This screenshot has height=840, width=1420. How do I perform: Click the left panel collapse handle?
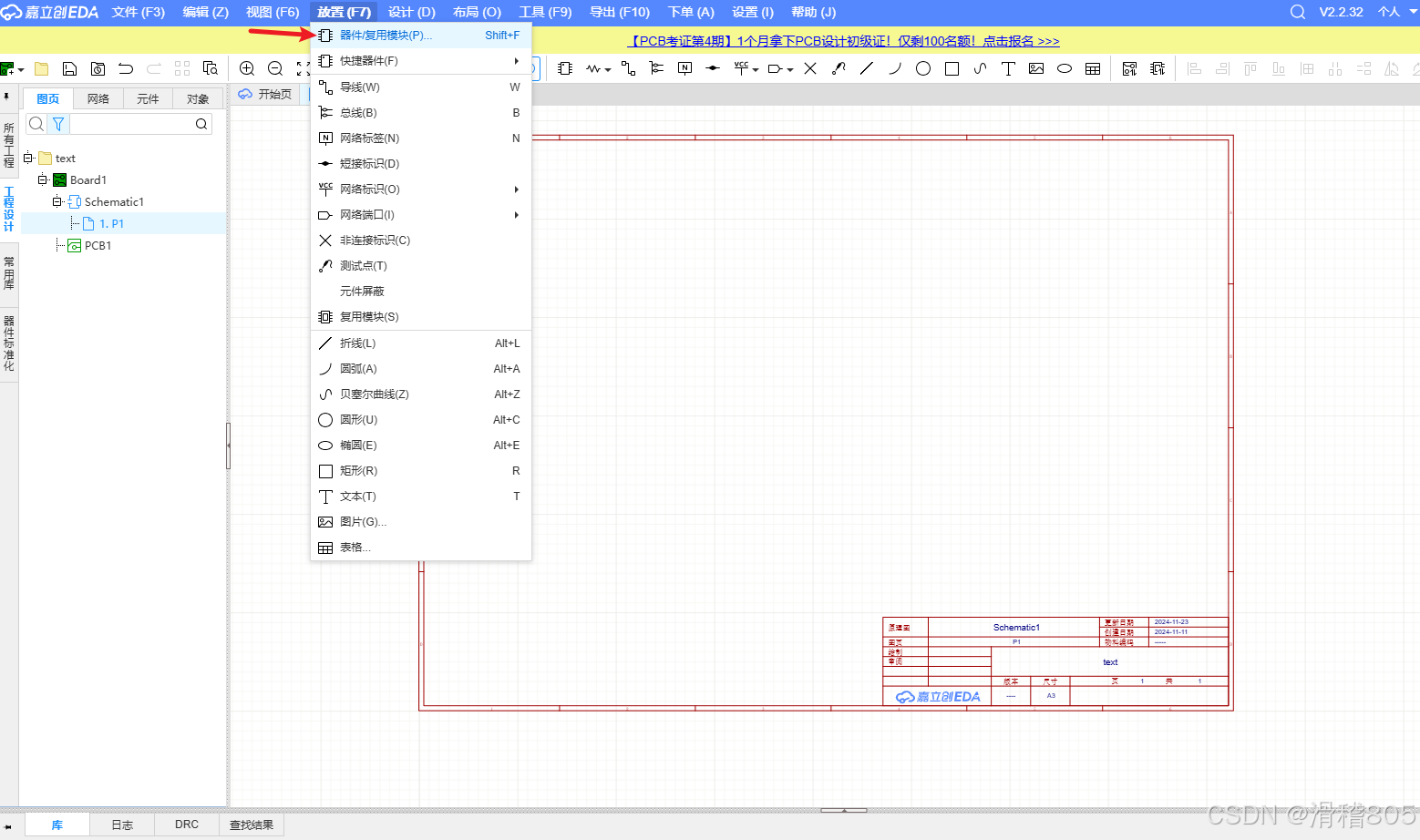(228, 446)
